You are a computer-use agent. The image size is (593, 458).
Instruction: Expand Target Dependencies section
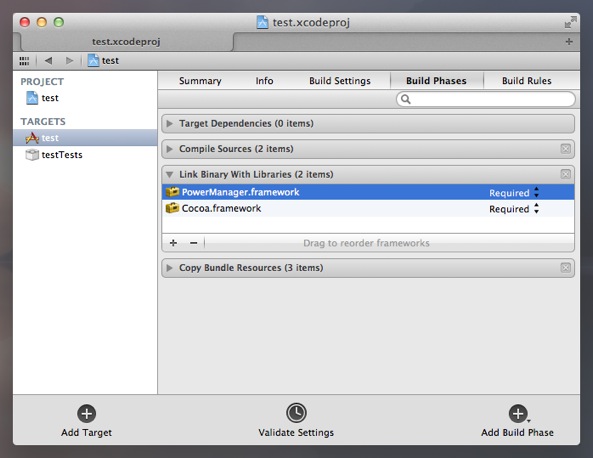click(x=169, y=124)
